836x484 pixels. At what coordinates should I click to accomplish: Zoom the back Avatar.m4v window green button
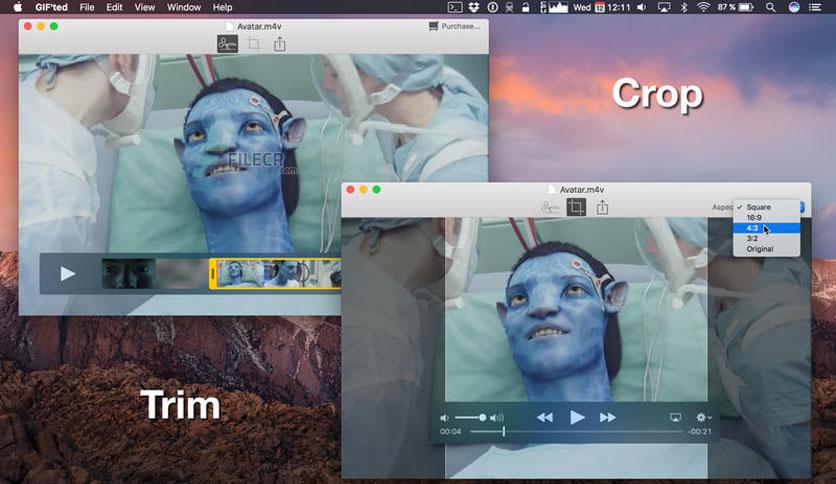[x=54, y=26]
